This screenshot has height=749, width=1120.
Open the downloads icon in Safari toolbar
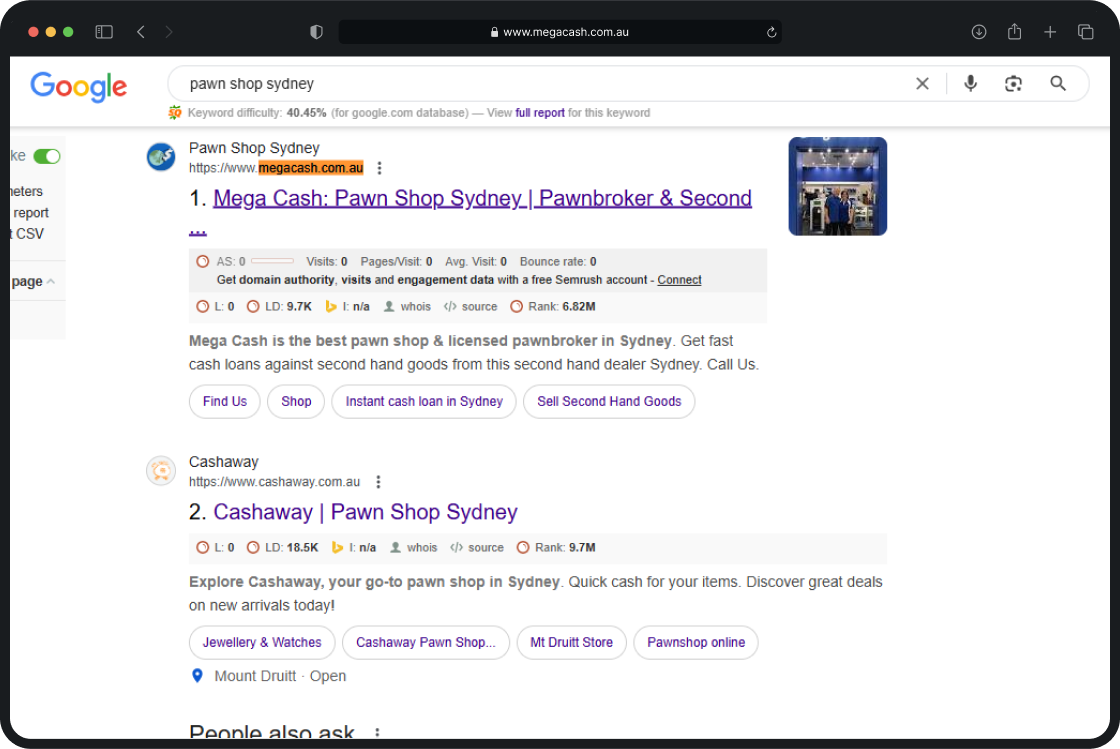(x=979, y=31)
